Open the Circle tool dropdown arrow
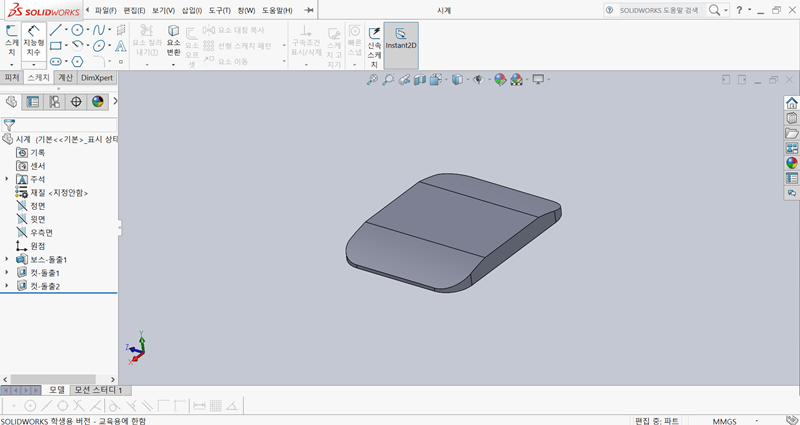 [x=88, y=30]
